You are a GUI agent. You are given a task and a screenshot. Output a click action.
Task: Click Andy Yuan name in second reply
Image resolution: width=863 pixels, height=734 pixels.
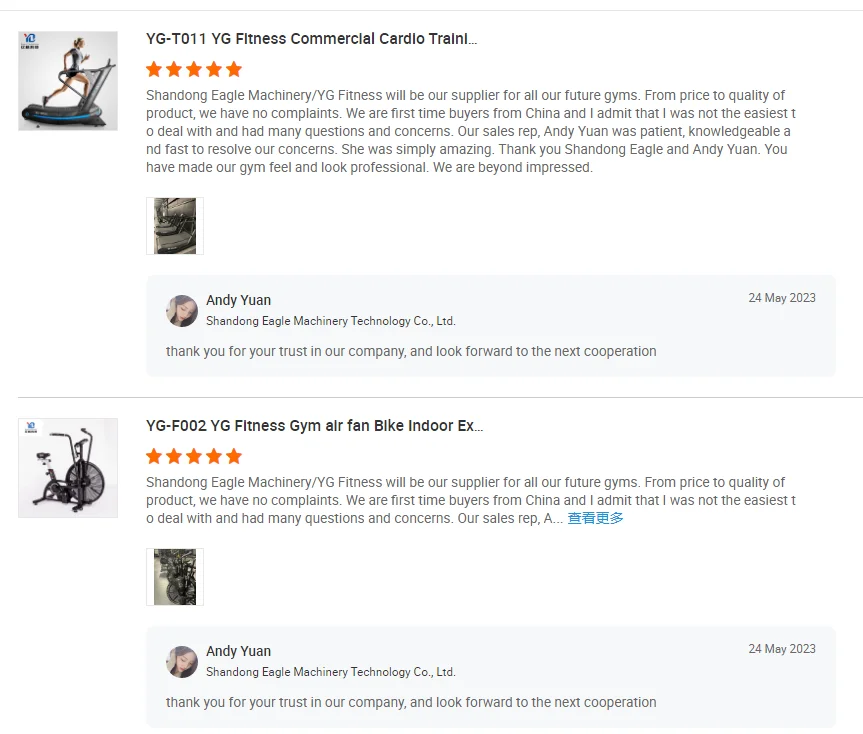(238, 651)
